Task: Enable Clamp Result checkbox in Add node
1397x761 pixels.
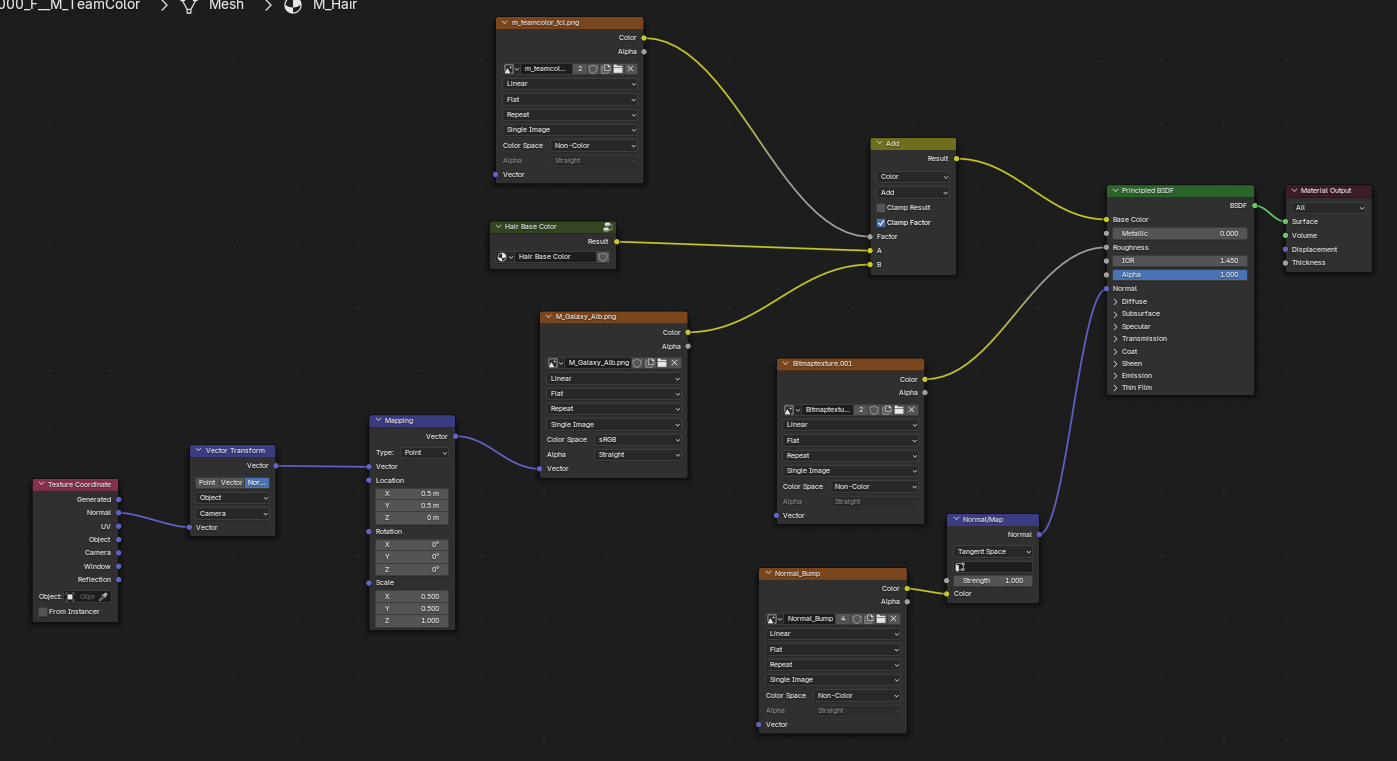Action: [881, 208]
